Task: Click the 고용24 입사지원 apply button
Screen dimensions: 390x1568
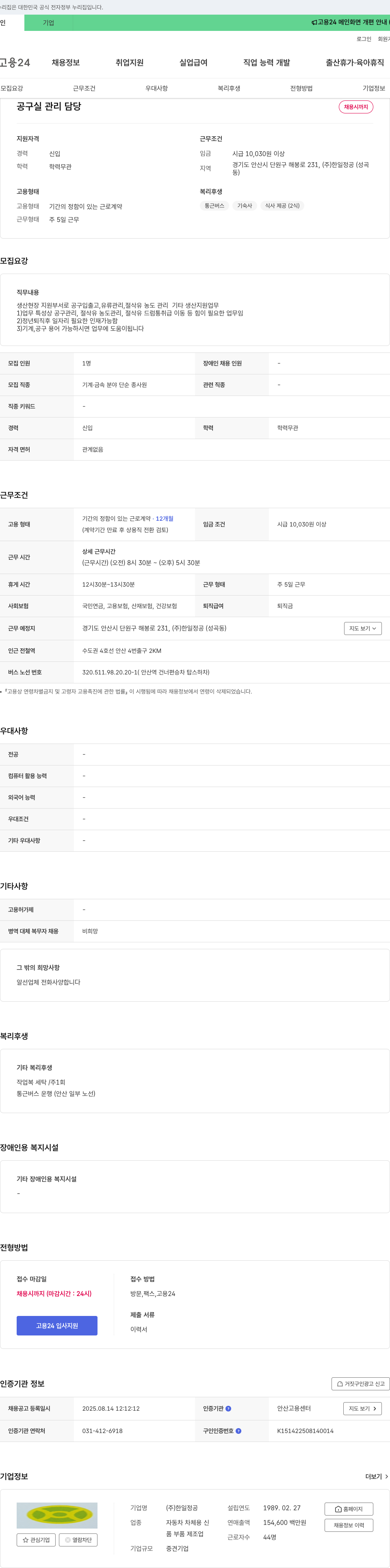Action: click(56, 1326)
